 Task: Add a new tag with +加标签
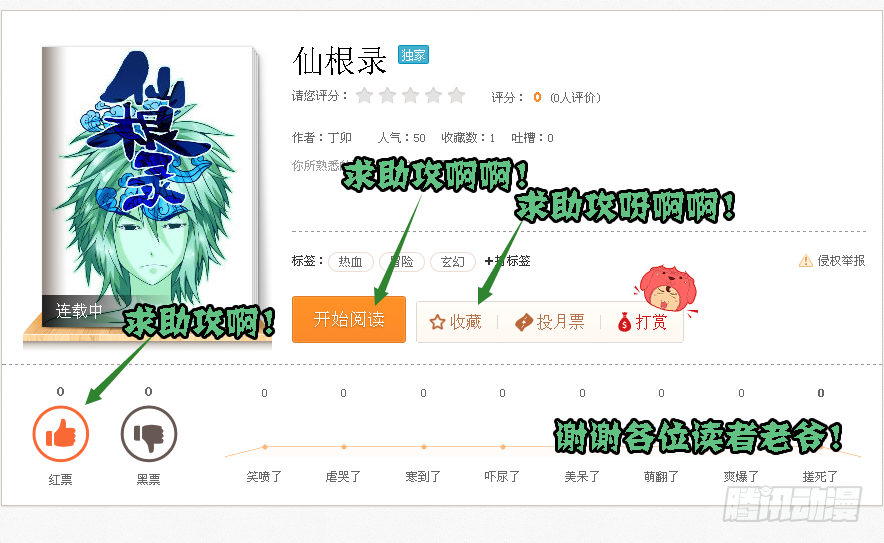507,261
